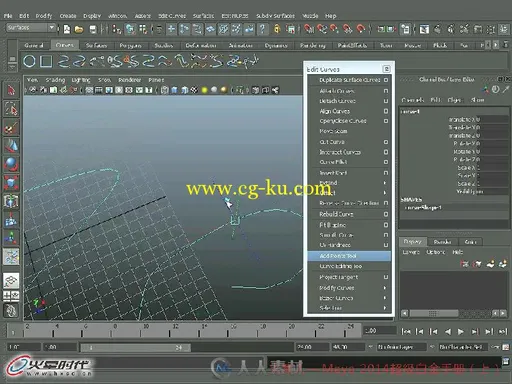Open the New Scene icon in status line

(x=67, y=29)
